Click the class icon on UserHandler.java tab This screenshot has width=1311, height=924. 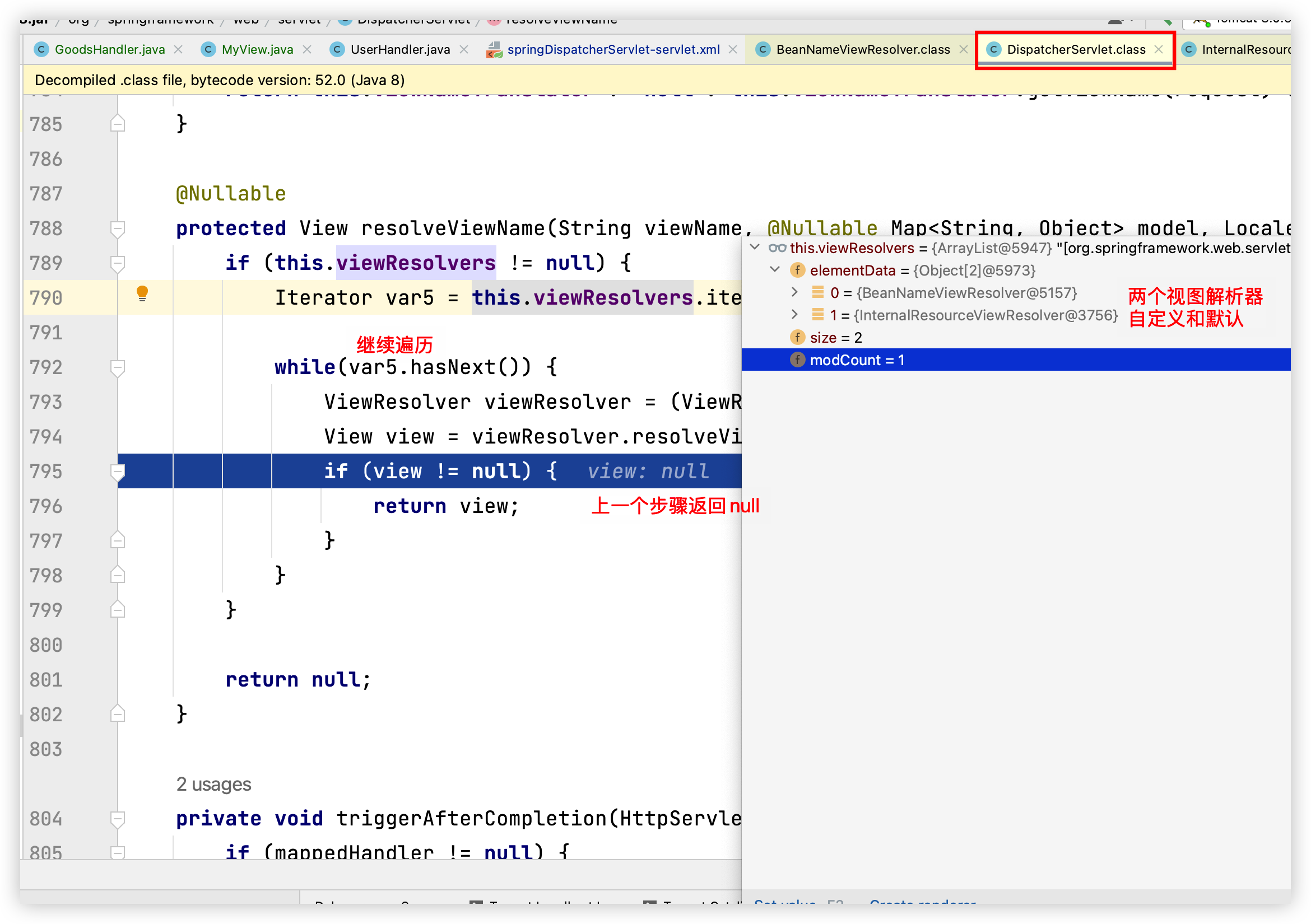[x=337, y=50]
